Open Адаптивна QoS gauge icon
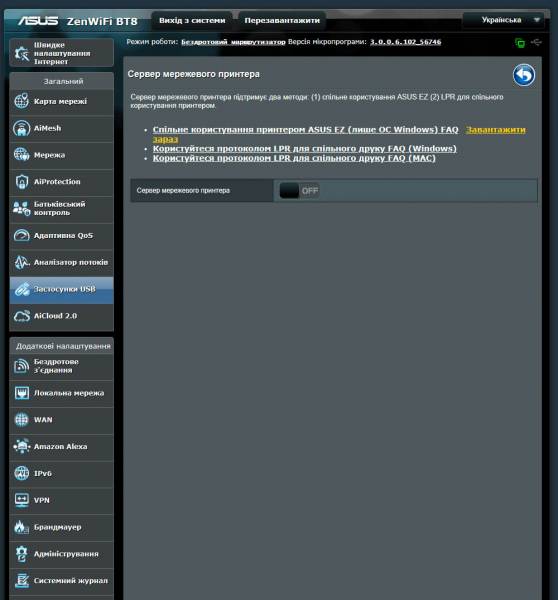 click(21, 235)
